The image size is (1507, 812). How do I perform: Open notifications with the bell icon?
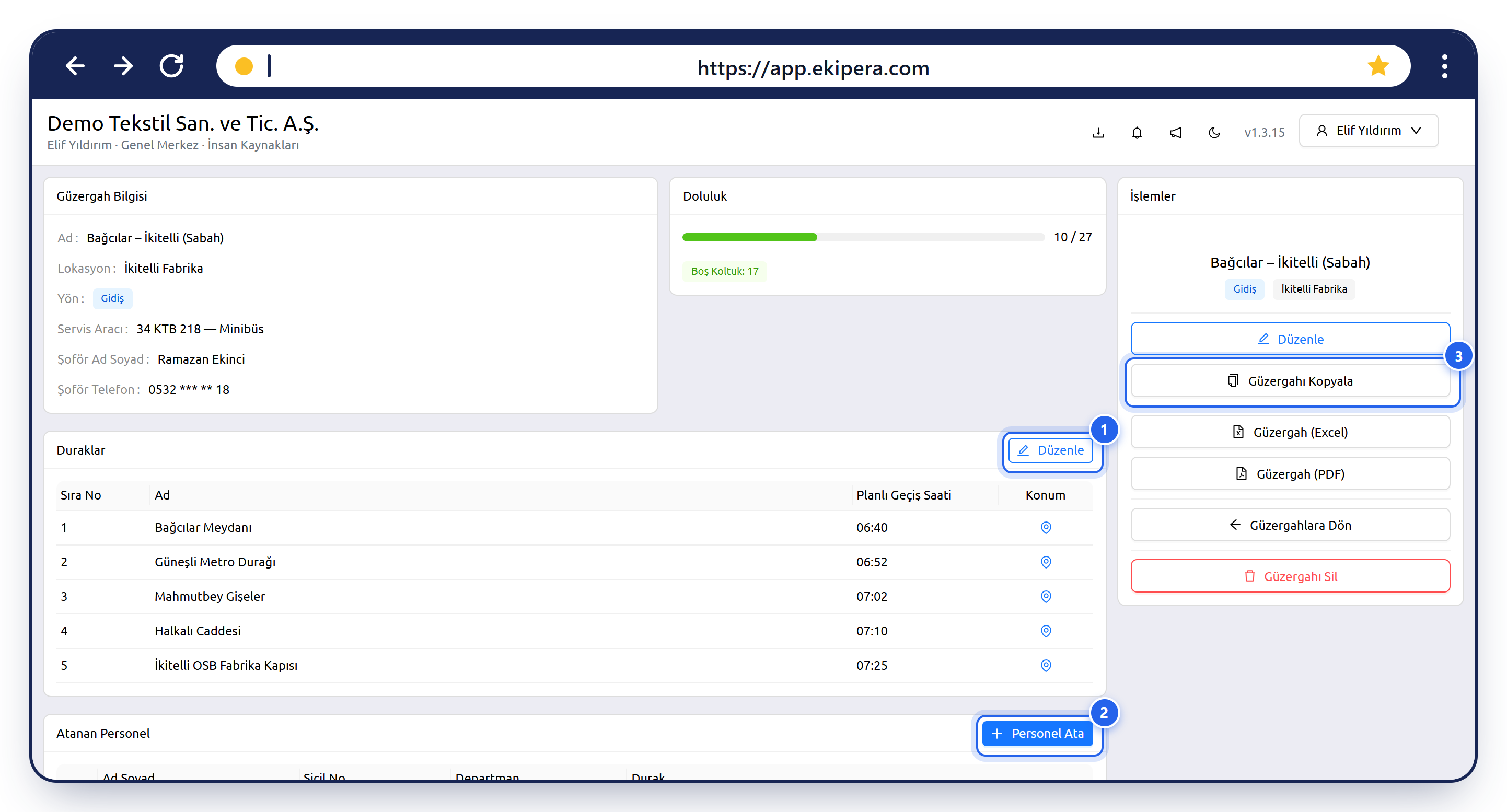tap(1137, 133)
